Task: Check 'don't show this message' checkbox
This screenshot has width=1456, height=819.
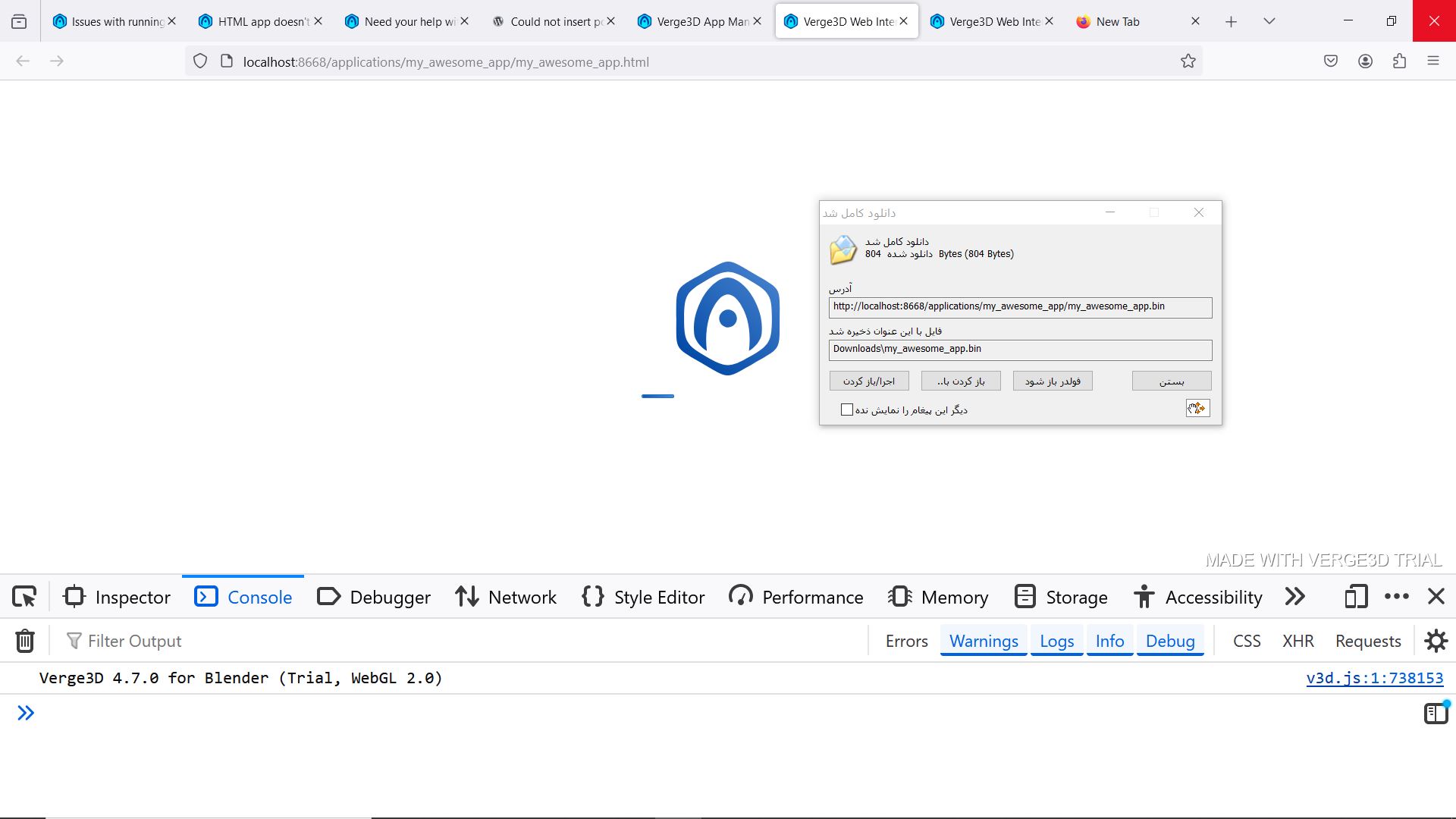Action: tap(847, 410)
